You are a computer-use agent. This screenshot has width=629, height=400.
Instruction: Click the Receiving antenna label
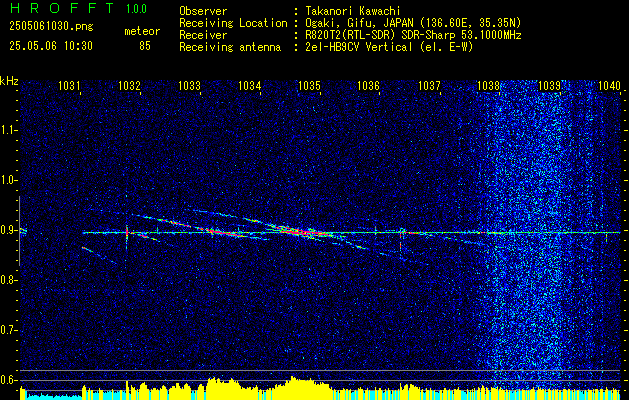[230, 47]
